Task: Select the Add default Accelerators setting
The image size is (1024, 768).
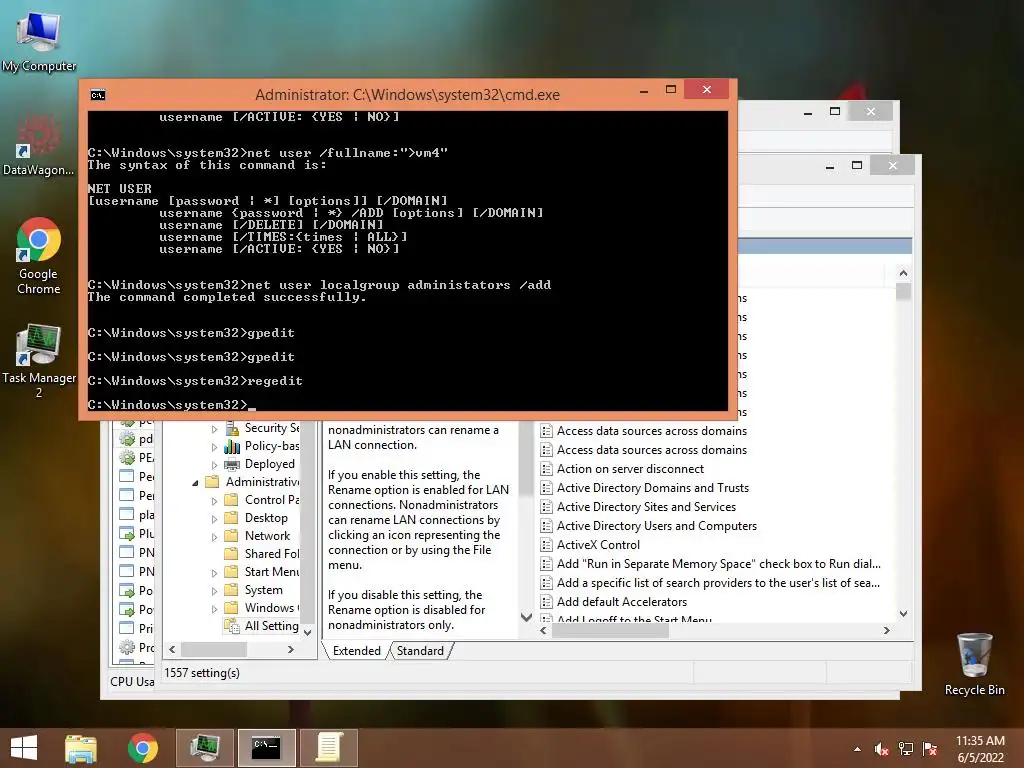Action: (x=622, y=601)
